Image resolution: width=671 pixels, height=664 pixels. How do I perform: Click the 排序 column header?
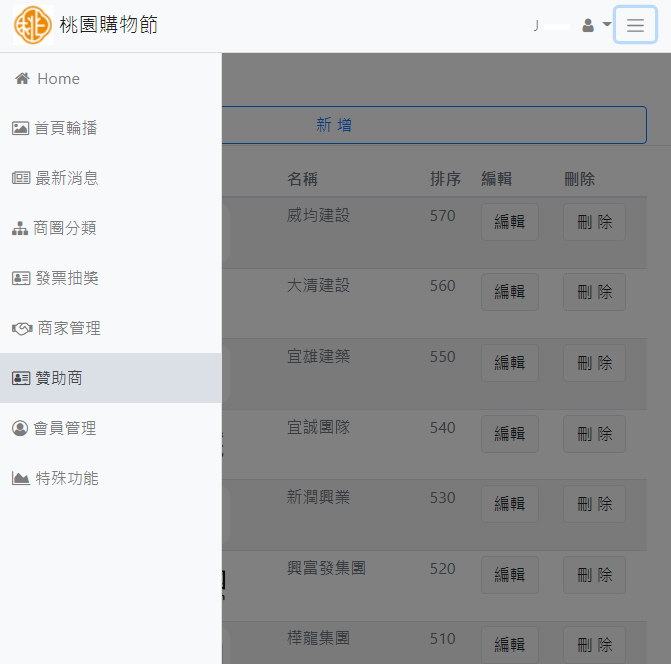click(x=445, y=179)
